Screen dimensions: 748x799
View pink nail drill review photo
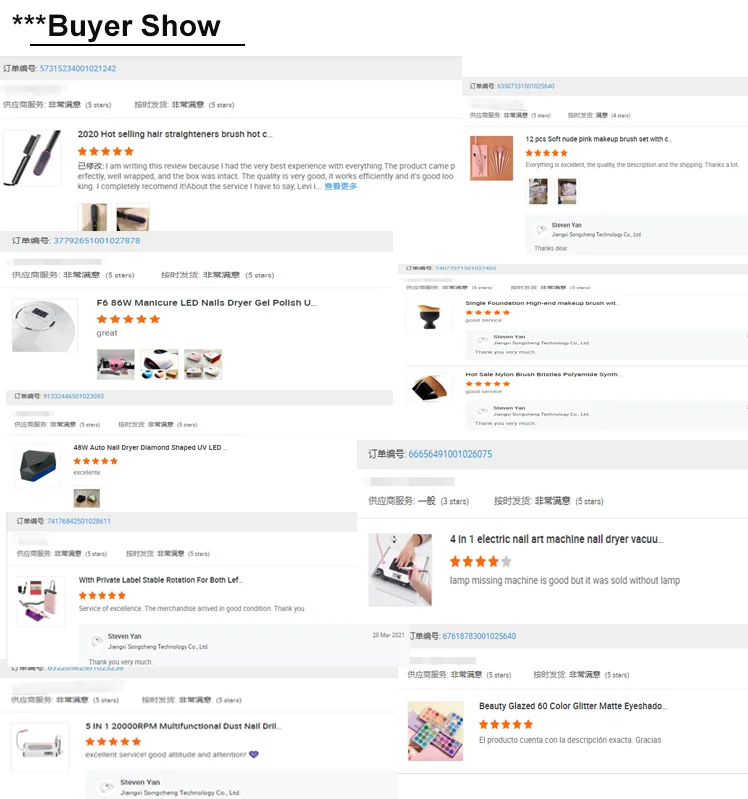(116, 364)
